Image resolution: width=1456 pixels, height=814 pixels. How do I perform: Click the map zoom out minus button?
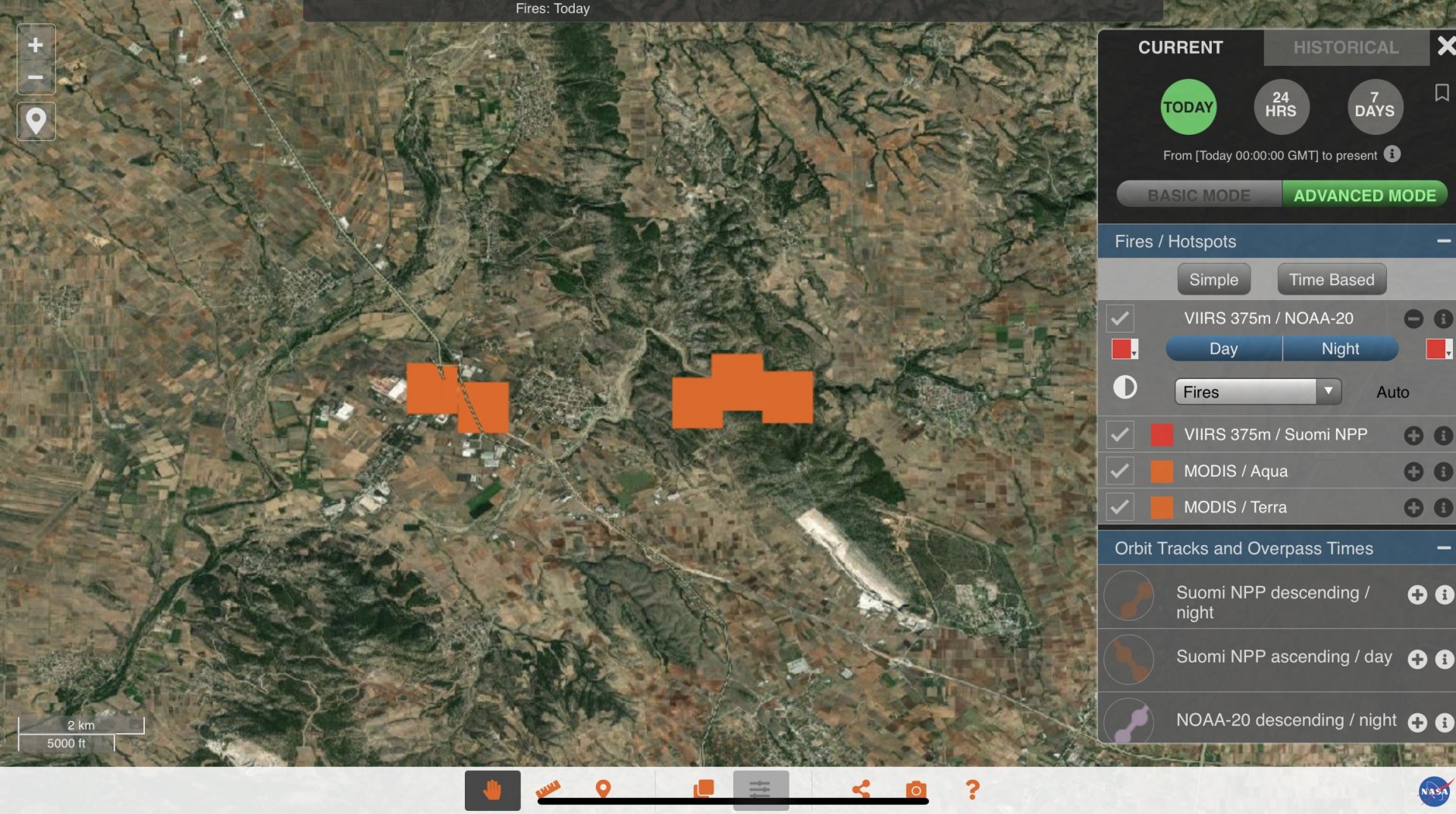(36, 77)
